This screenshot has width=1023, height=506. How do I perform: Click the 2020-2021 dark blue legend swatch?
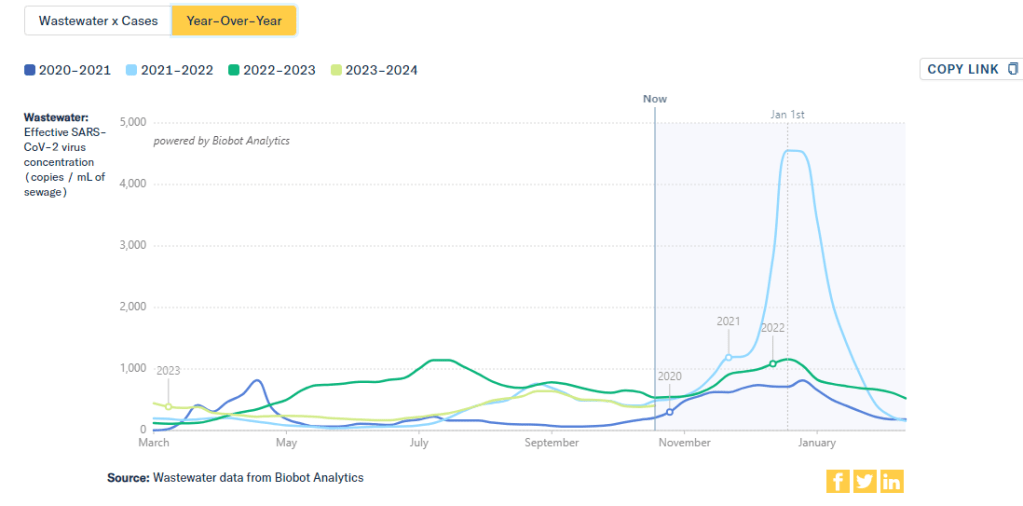click(30, 70)
